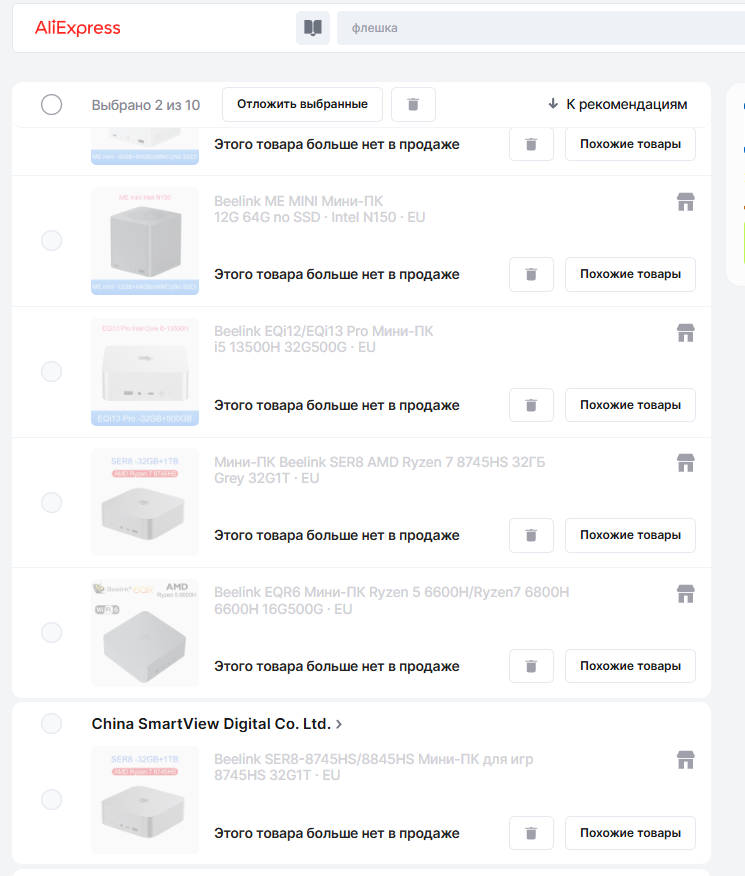Delete the Beelink EQi12/EQi13 Pro item

(531, 405)
